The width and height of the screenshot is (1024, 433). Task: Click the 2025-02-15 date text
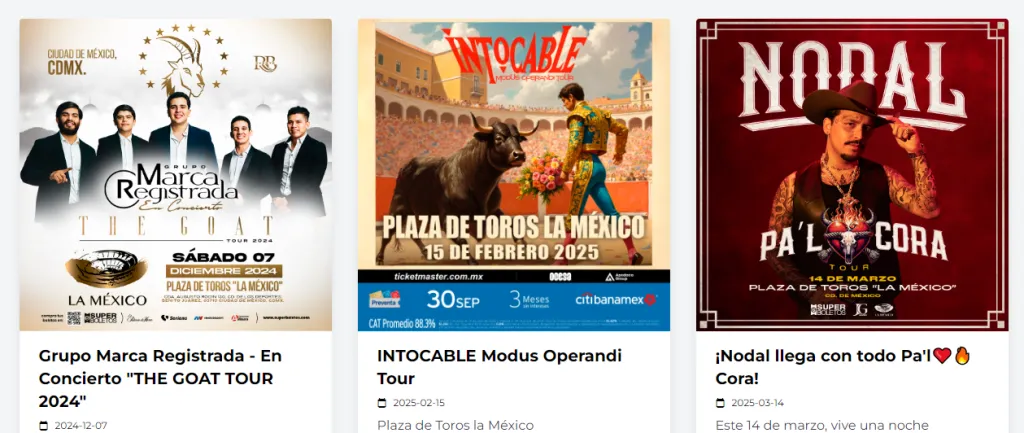(x=419, y=403)
